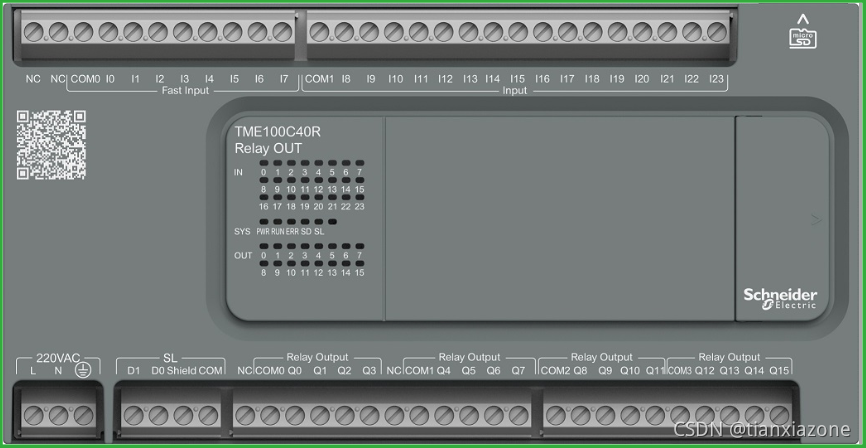This screenshot has width=866, height=448.
Task: Click the screw terminal below Q5
Action: pos(469,415)
